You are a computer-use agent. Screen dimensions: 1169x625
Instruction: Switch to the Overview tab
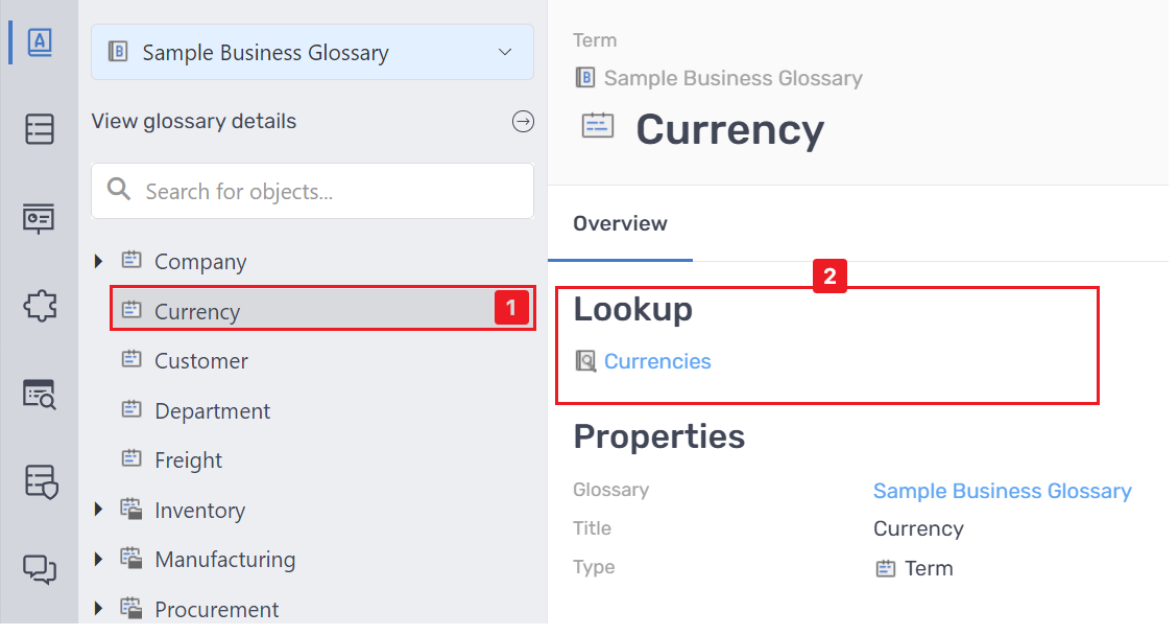620,224
